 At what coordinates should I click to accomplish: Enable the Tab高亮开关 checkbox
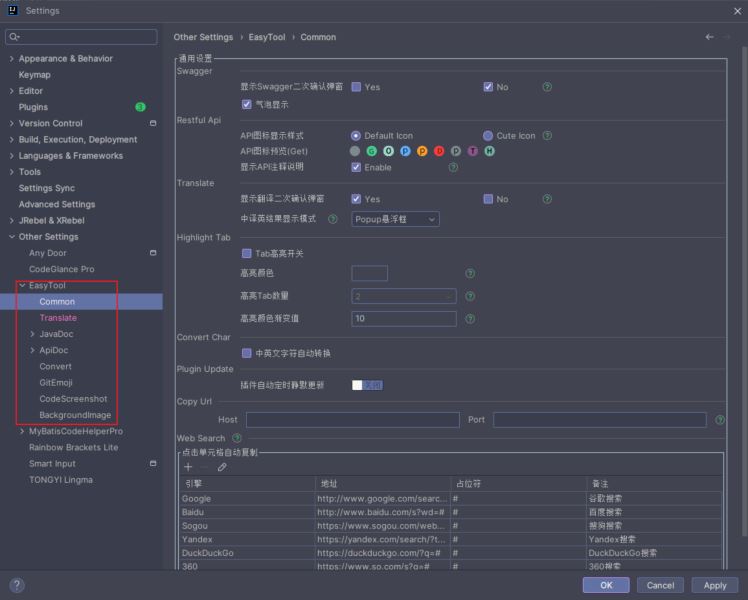click(247, 254)
